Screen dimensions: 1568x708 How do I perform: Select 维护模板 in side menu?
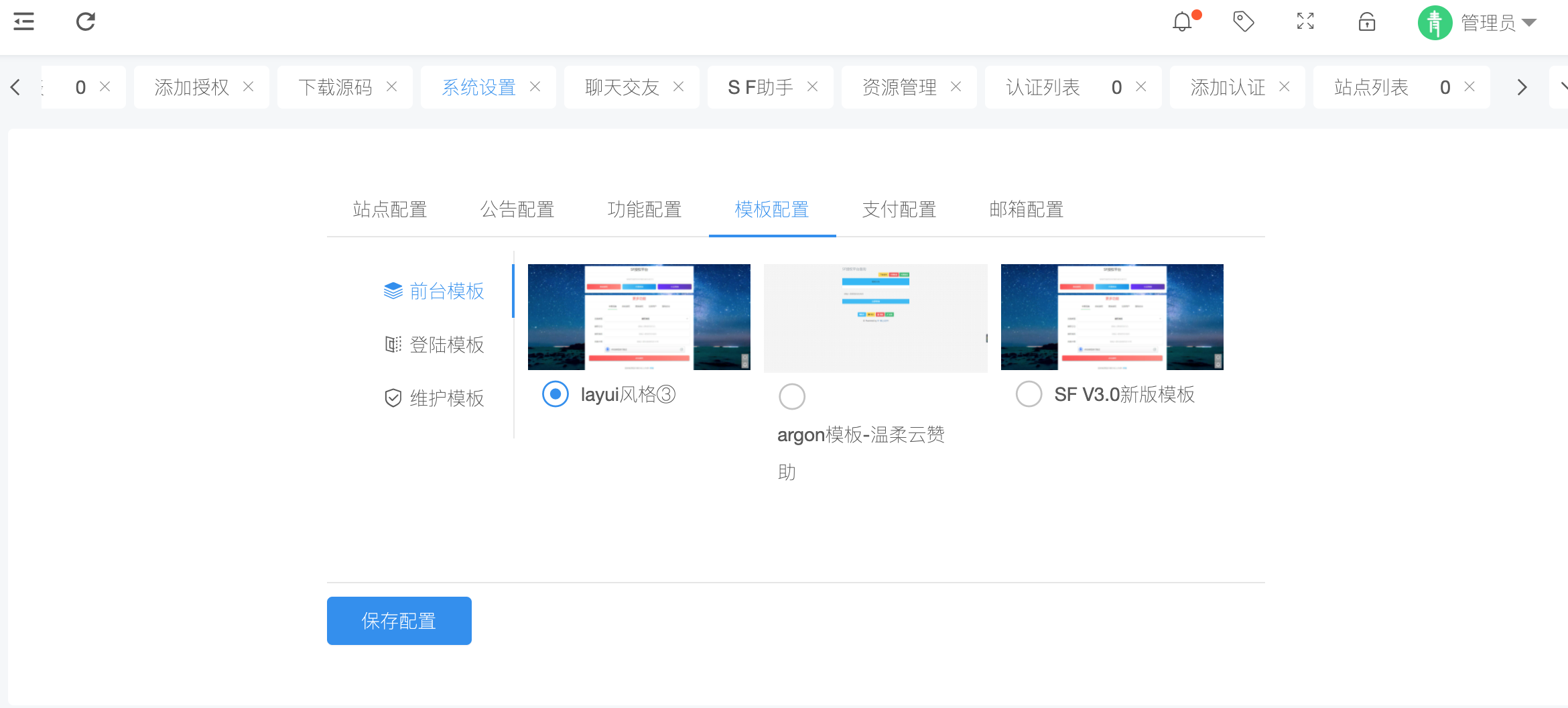434,398
